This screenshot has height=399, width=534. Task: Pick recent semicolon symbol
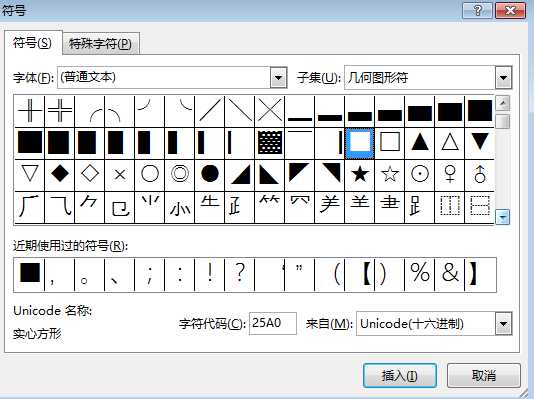tap(150, 274)
